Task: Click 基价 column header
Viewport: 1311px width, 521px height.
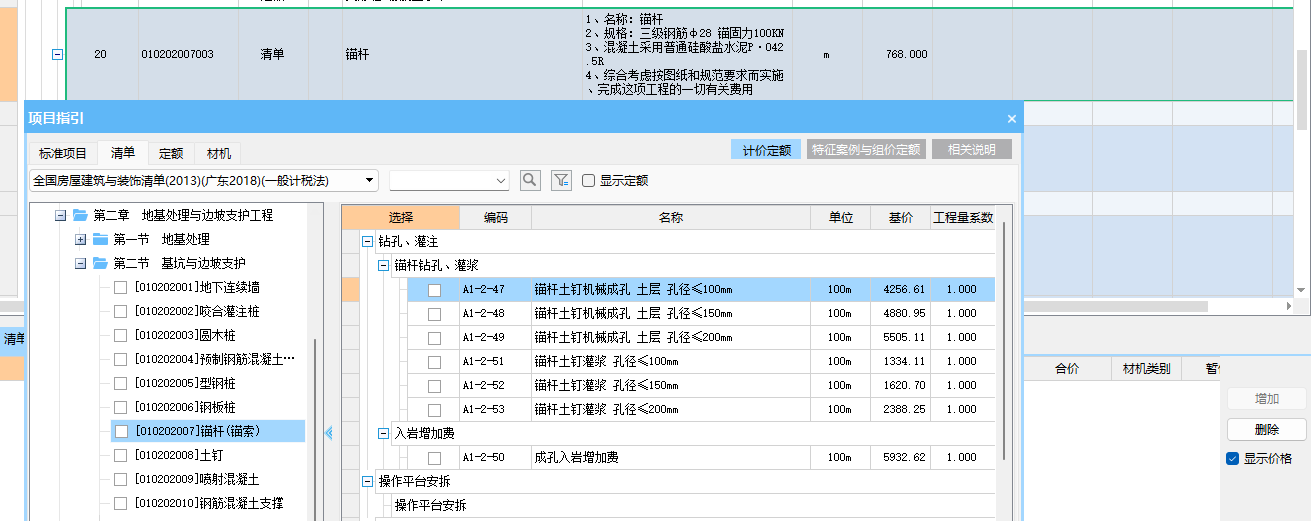Action: [900, 217]
